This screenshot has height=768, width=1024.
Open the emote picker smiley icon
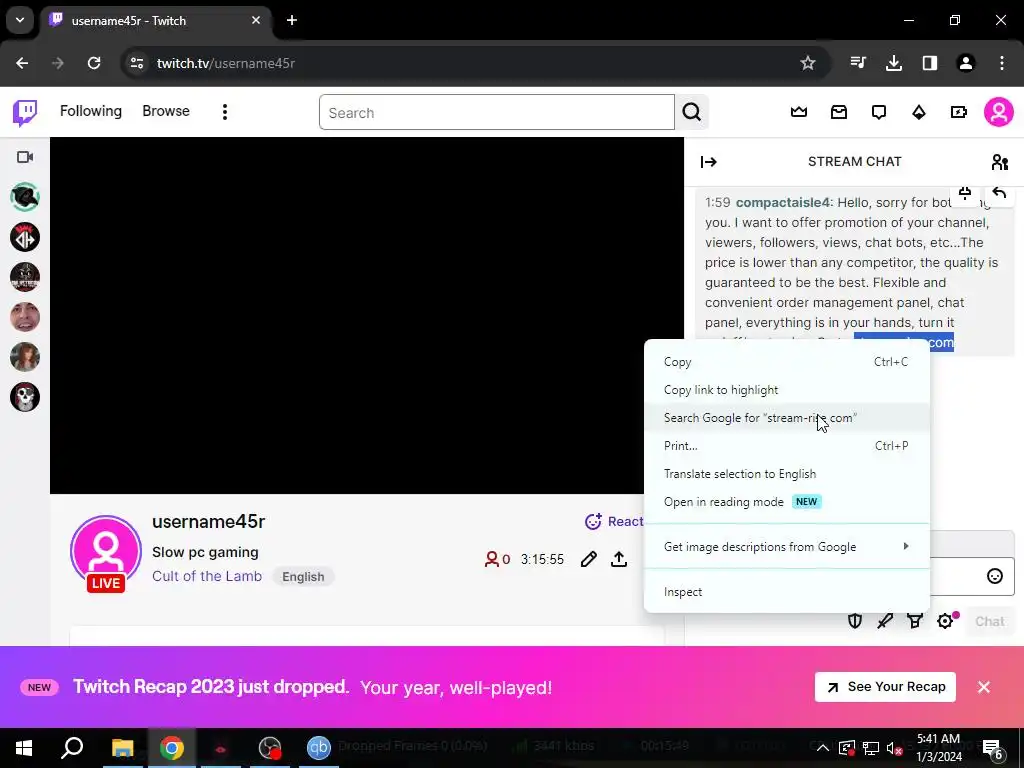click(x=995, y=576)
